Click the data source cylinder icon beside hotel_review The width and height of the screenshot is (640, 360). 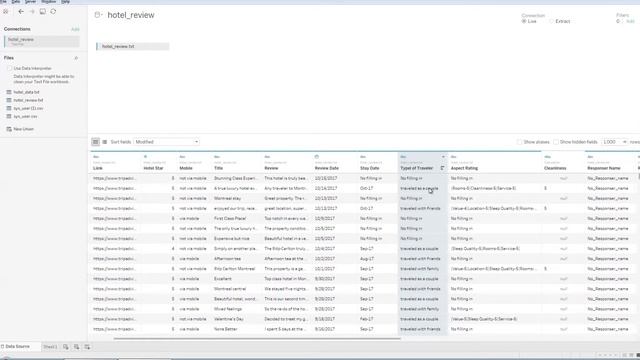[x=97, y=15]
